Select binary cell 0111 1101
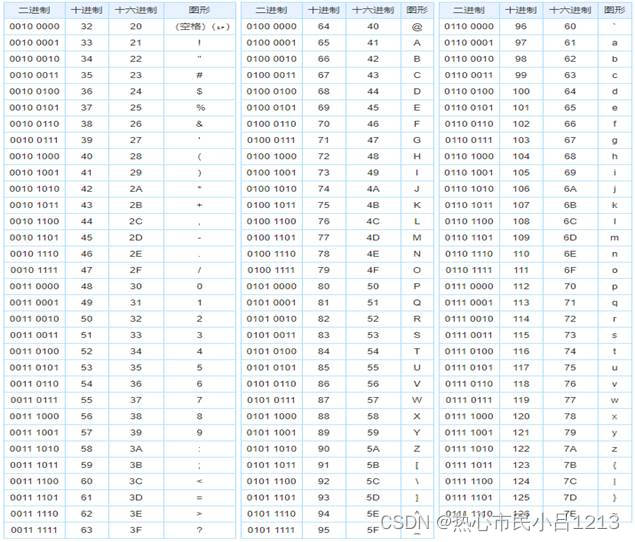 click(x=469, y=497)
